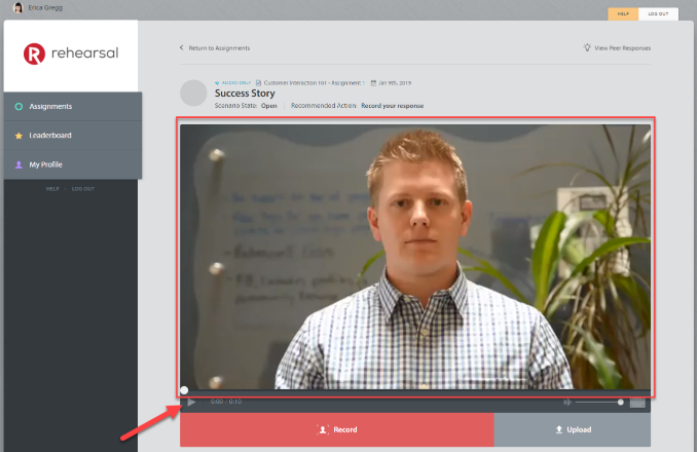This screenshot has height=452, width=697.
Task: Open the View Peer Responses link
Action: pyautogui.click(x=622, y=47)
